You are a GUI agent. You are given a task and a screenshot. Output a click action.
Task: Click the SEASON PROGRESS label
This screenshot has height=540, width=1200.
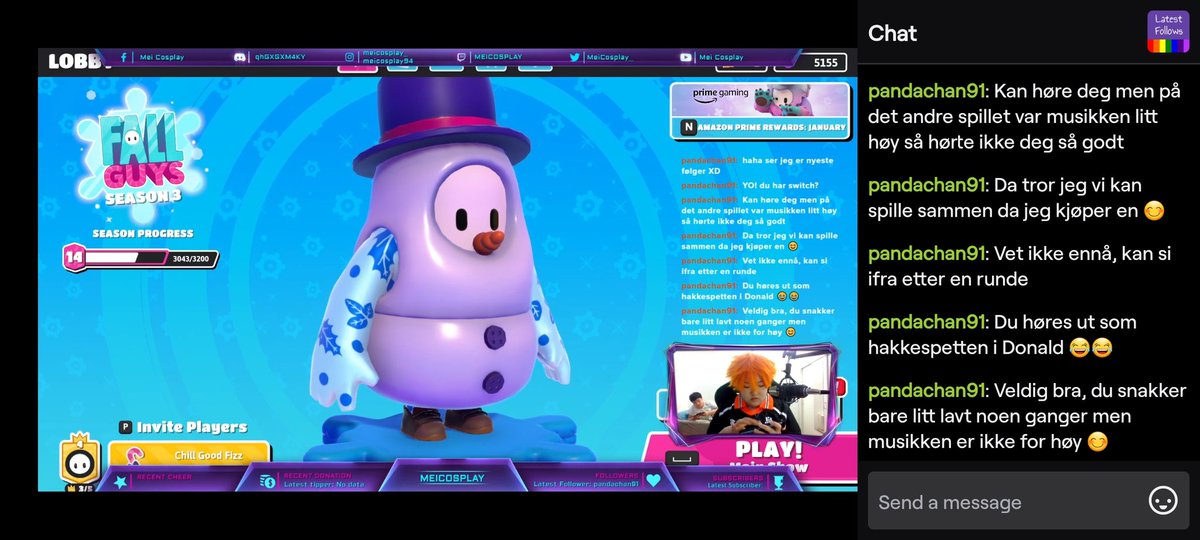pos(143,233)
